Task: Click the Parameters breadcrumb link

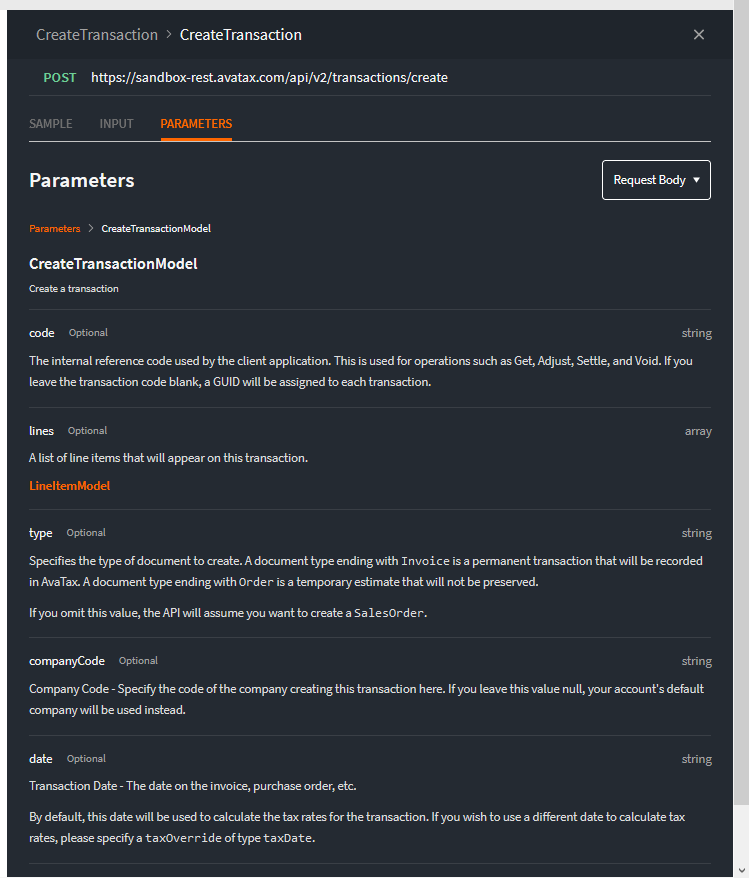Action: click(54, 229)
